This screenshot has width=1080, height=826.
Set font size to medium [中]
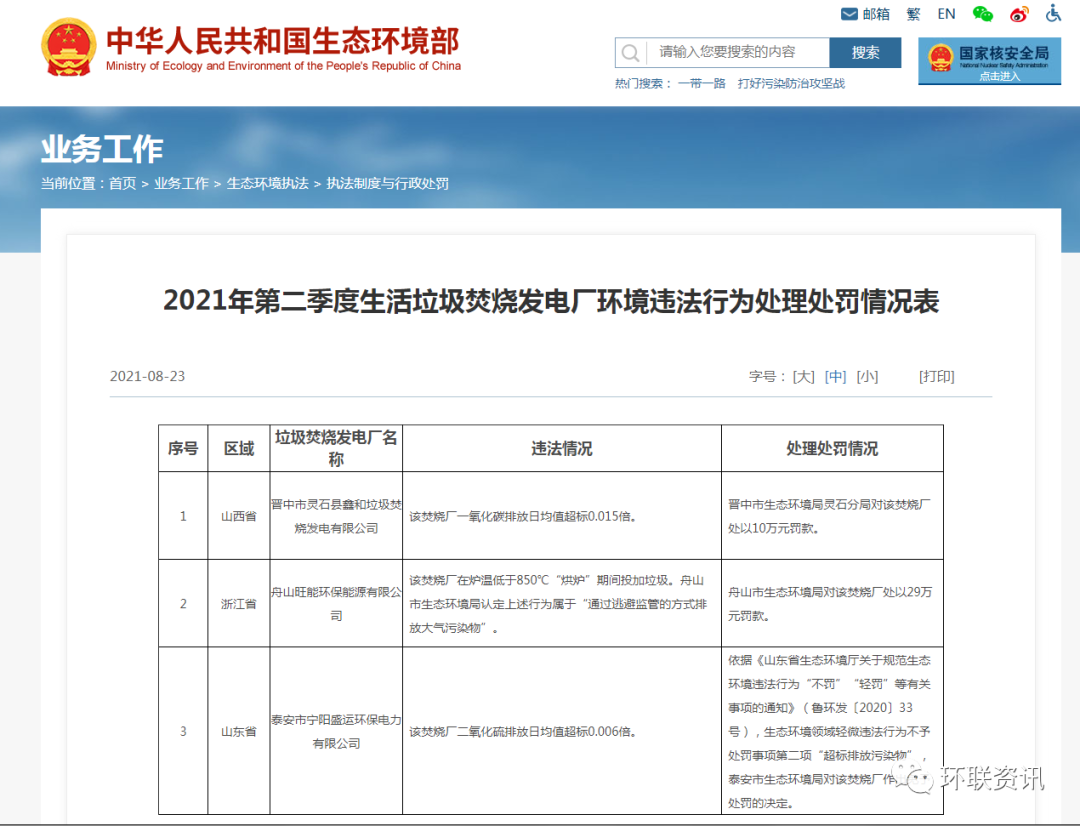835,377
